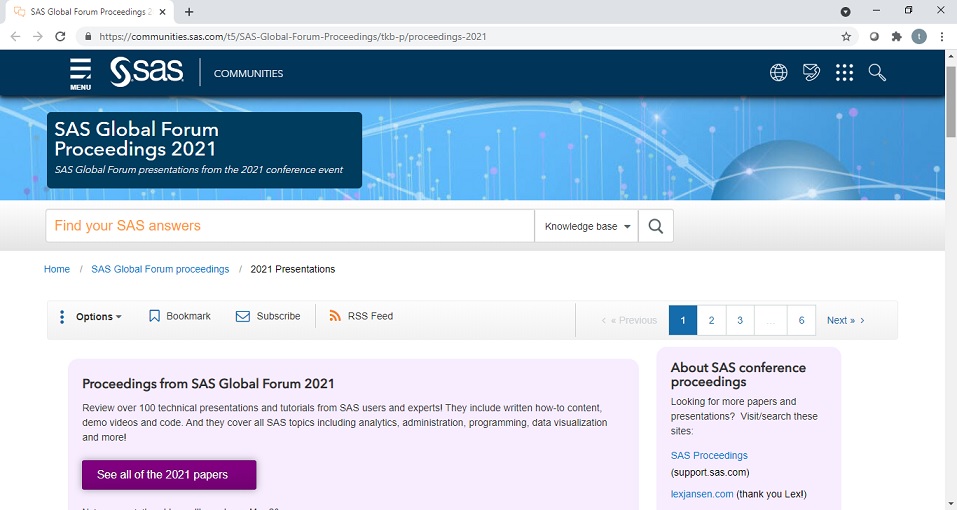Expand the Options dropdown

pos(98,317)
